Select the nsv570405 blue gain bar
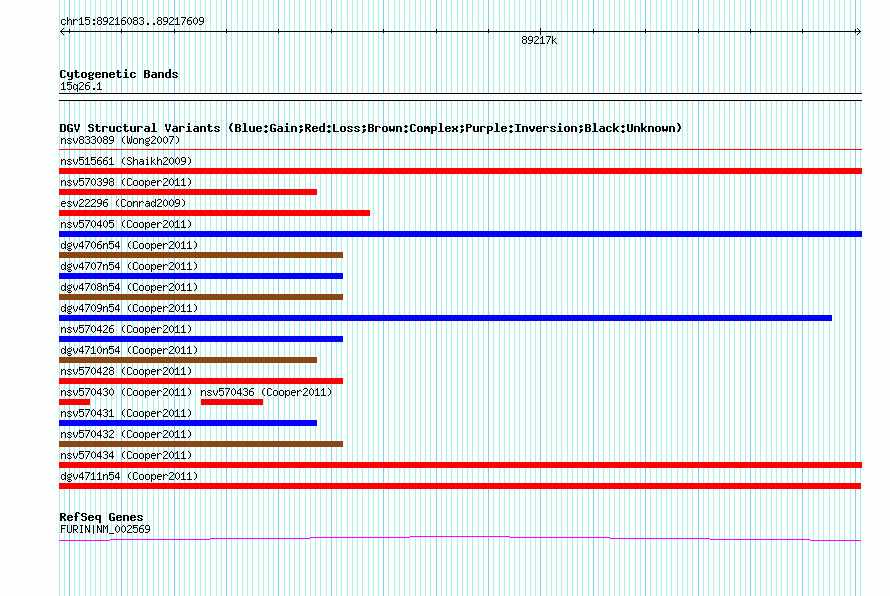 tap(460, 234)
